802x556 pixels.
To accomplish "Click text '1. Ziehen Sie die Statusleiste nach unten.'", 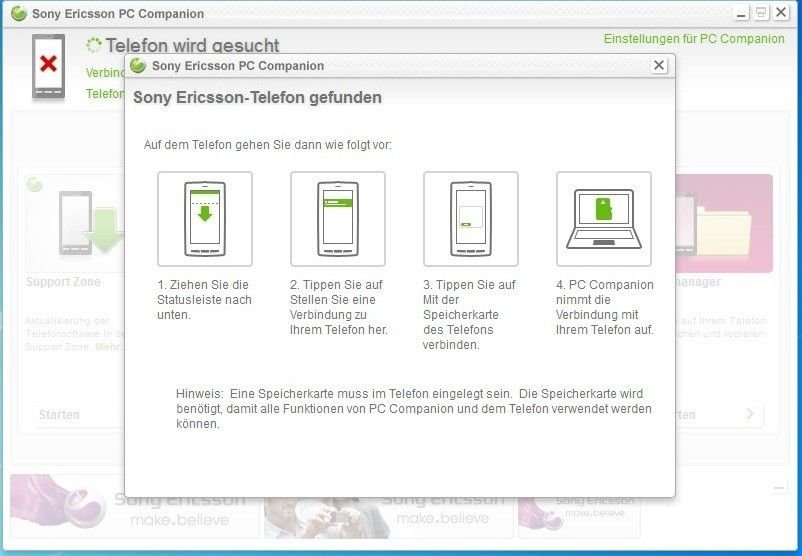I will pyautogui.click(x=204, y=300).
